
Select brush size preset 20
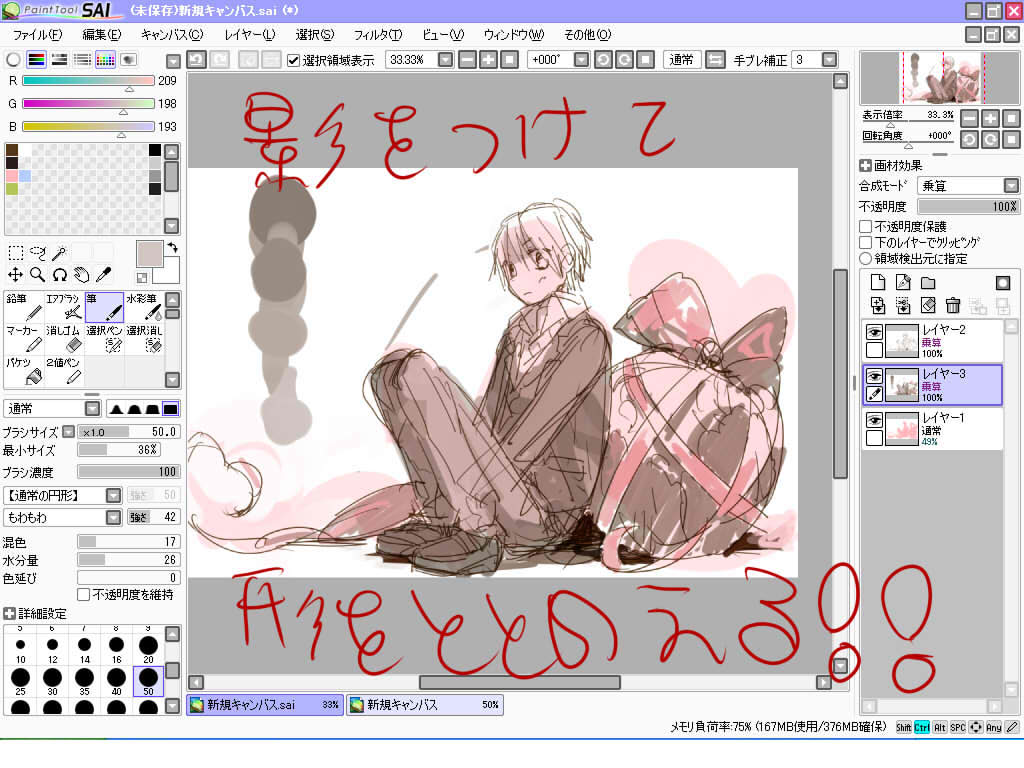pyautogui.click(x=148, y=650)
